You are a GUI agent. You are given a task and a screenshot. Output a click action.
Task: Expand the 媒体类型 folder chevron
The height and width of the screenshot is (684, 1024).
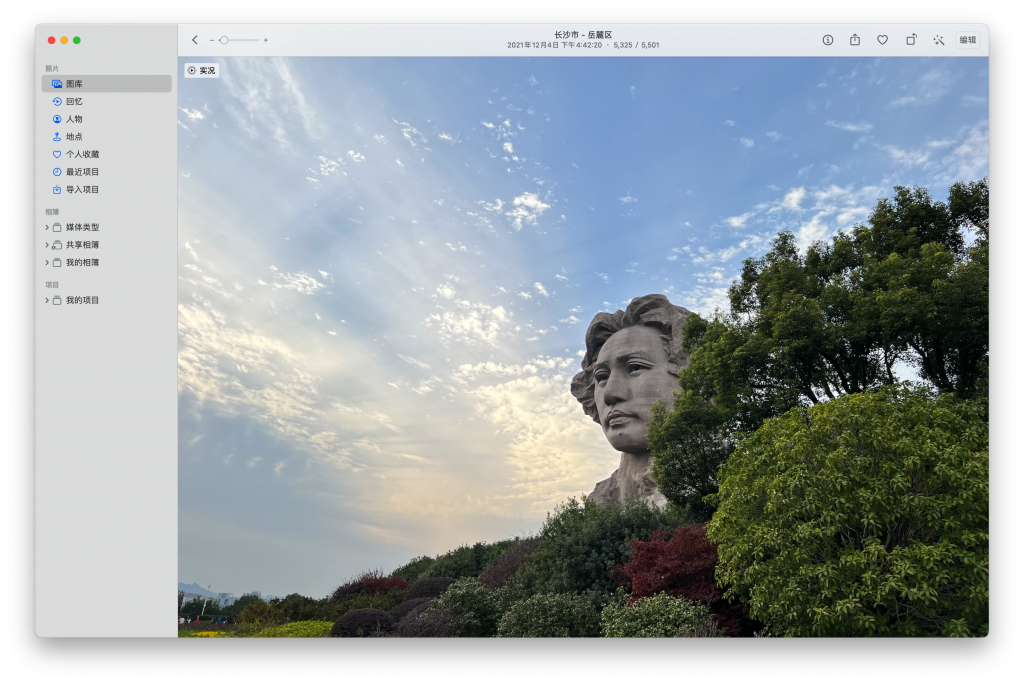point(47,227)
